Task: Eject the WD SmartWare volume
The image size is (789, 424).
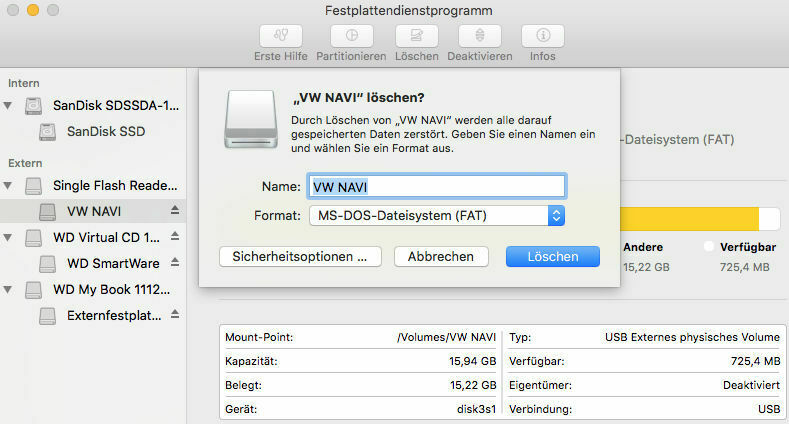Action: tap(175, 262)
